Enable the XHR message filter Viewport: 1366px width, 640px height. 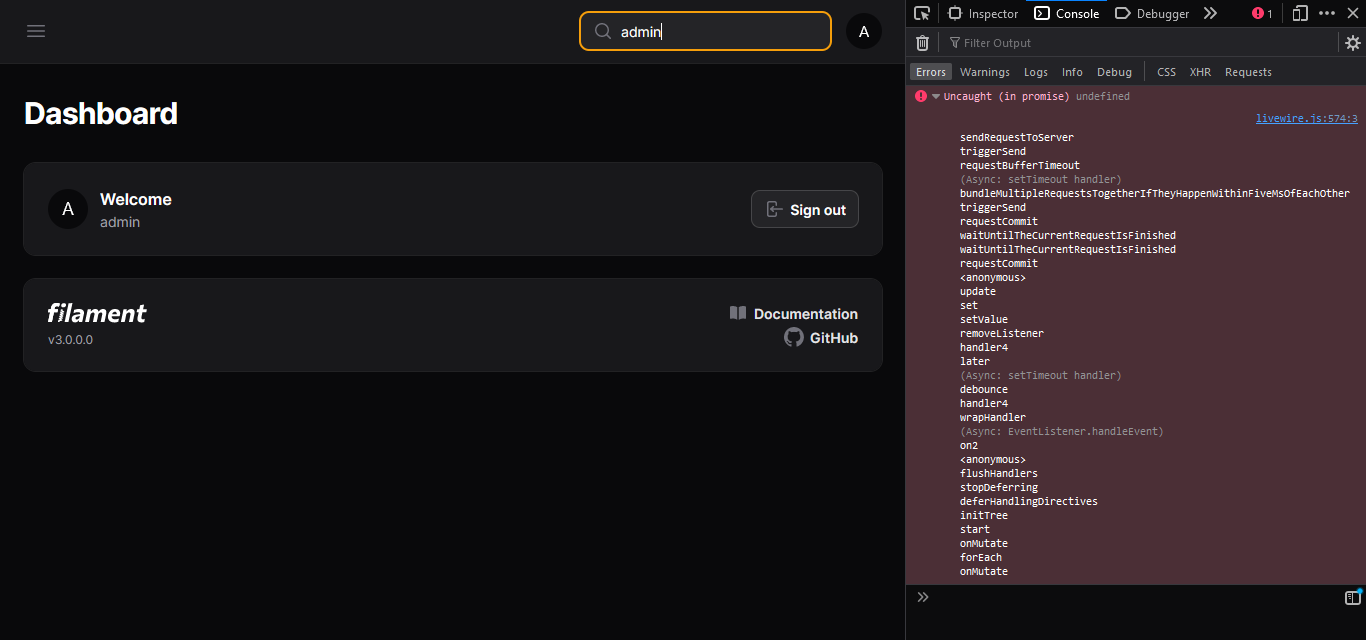point(1200,71)
